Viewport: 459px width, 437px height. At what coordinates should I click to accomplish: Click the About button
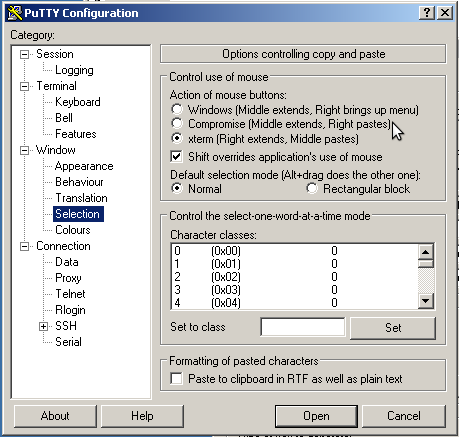click(55, 416)
